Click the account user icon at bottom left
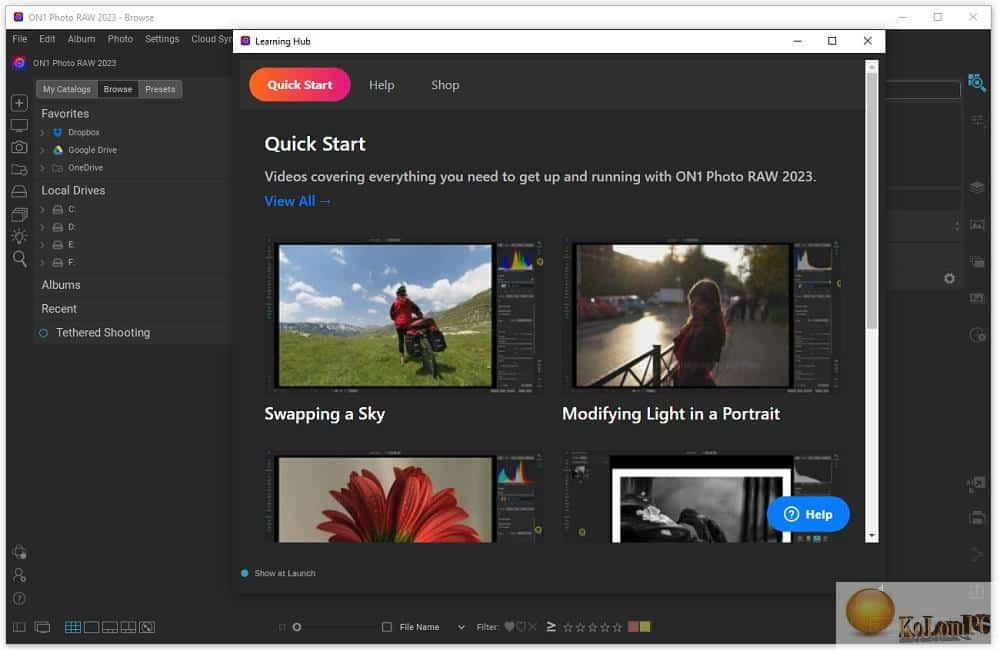Image resolution: width=1000 pixels, height=650 pixels. coord(19,575)
